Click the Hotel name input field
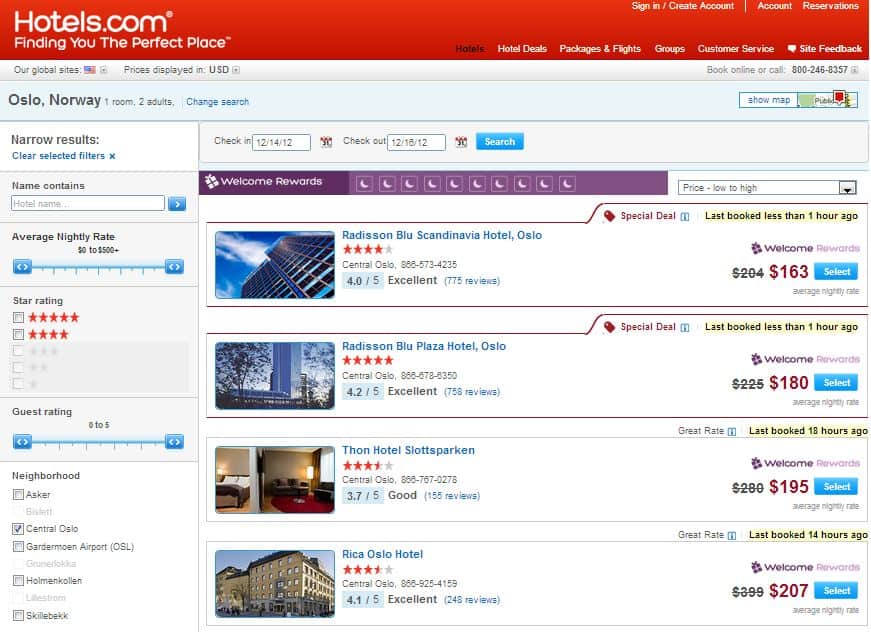 (88, 203)
